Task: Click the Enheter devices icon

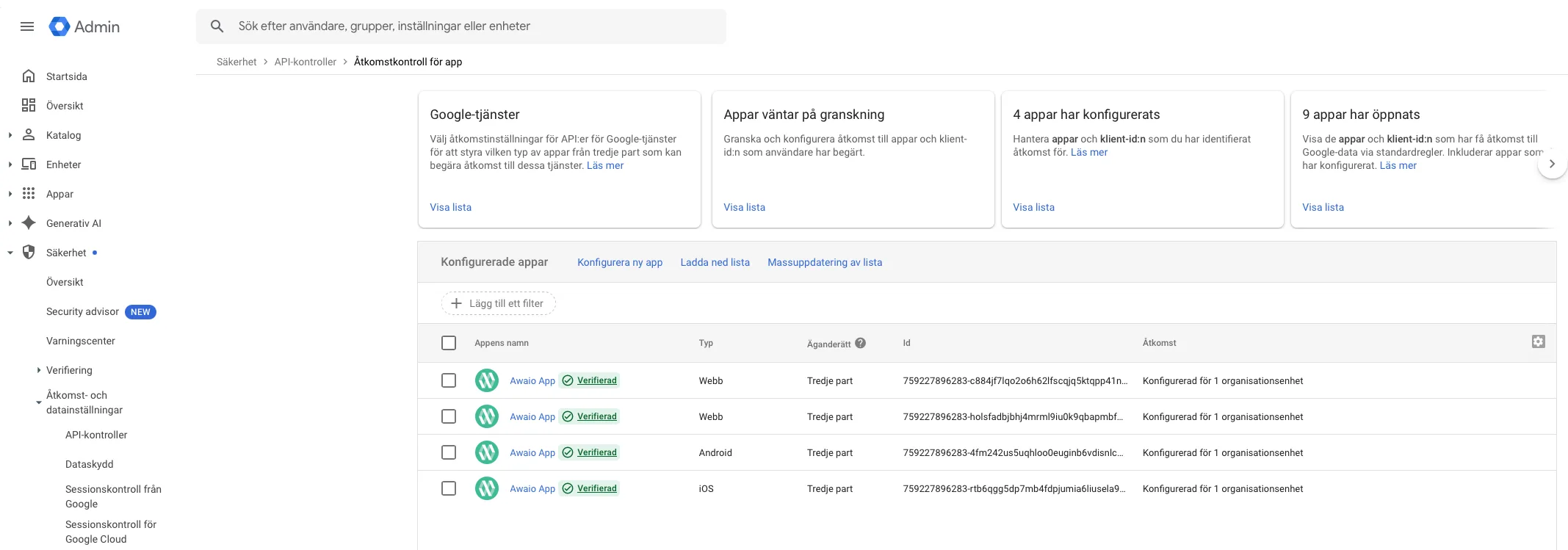Action: 29,164
